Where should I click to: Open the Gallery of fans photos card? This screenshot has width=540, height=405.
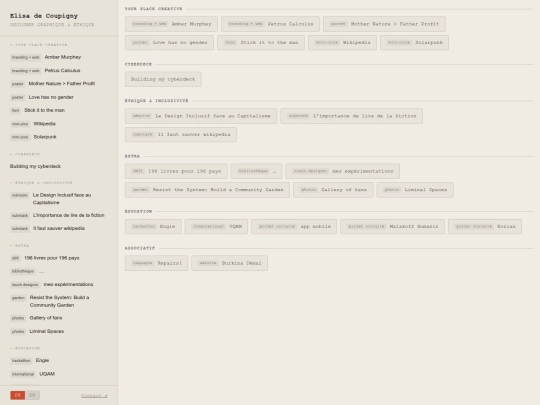point(333,190)
